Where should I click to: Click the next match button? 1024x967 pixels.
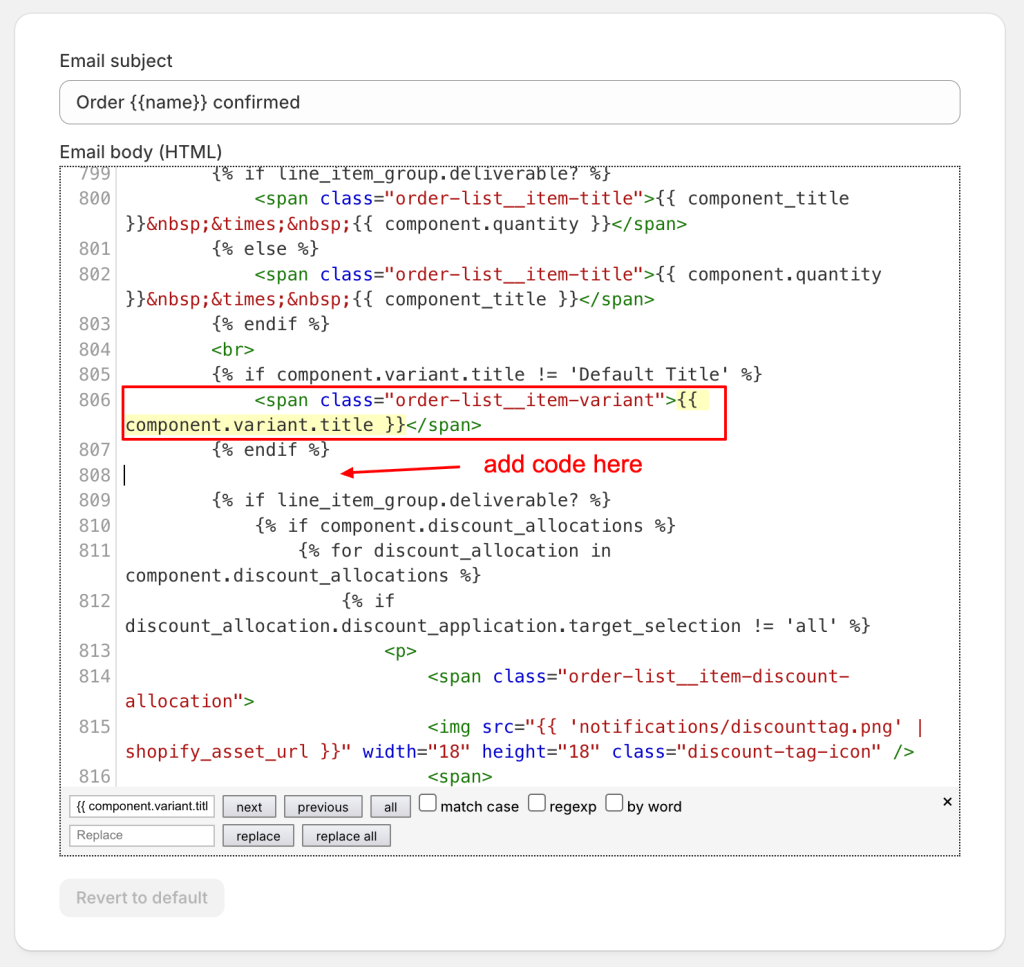(x=249, y=807)
